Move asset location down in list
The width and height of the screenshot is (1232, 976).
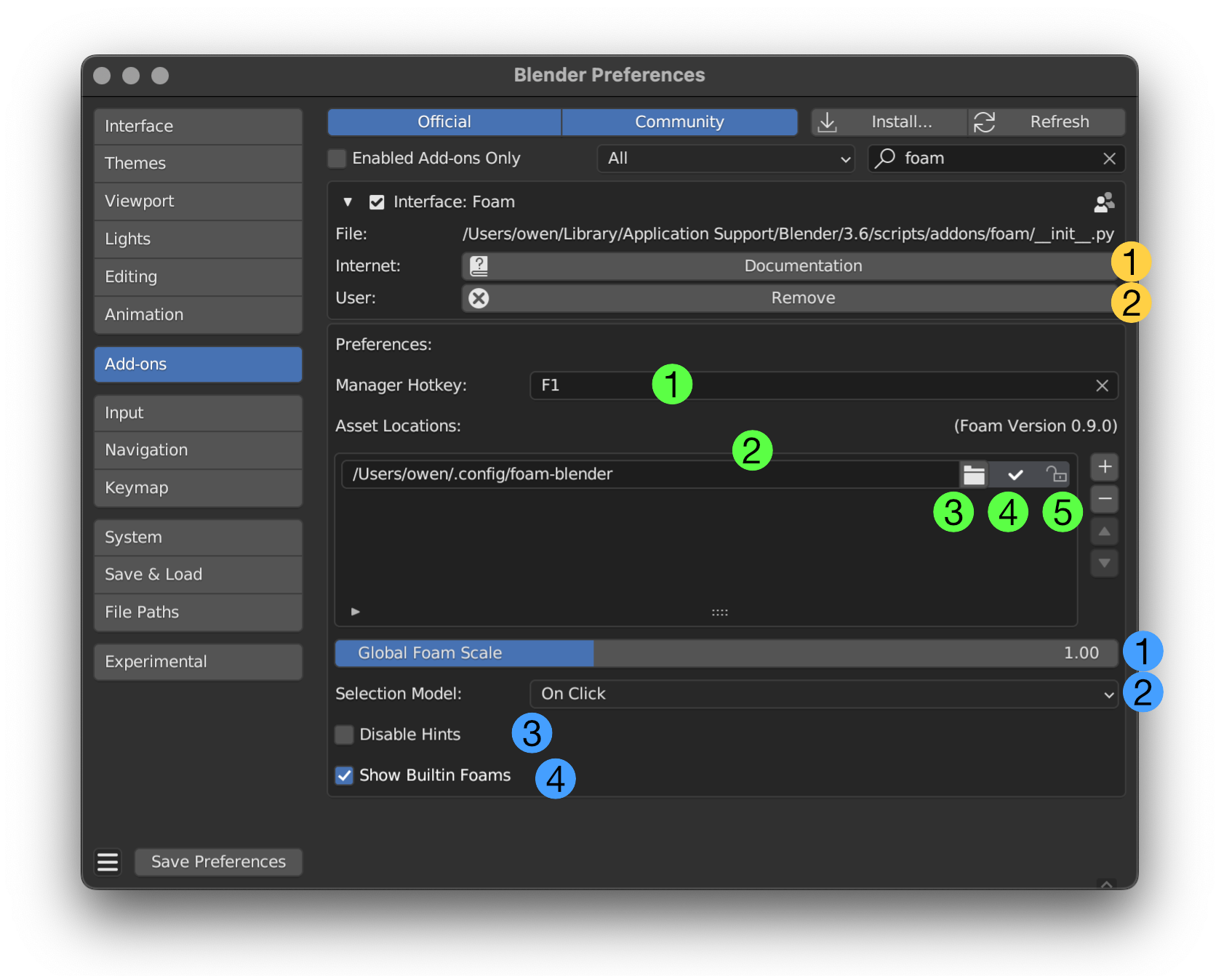point(1104,563)
